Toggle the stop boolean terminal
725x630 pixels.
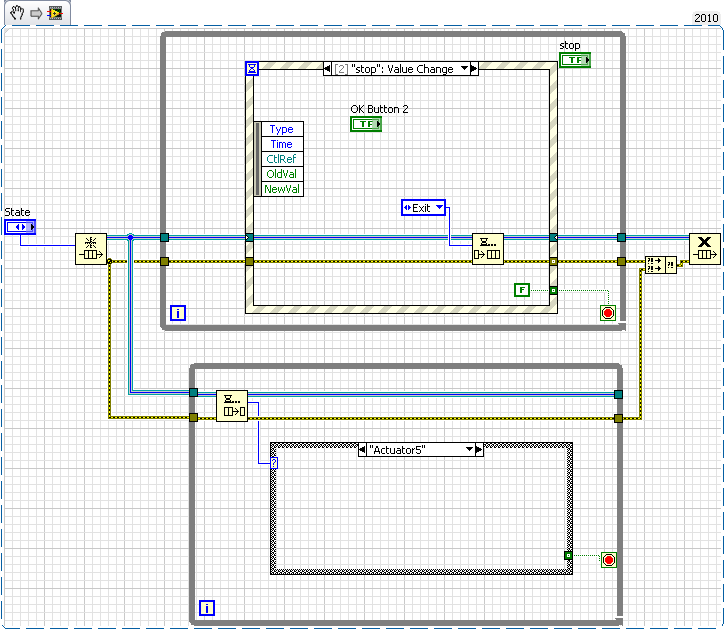click(575, 61)
